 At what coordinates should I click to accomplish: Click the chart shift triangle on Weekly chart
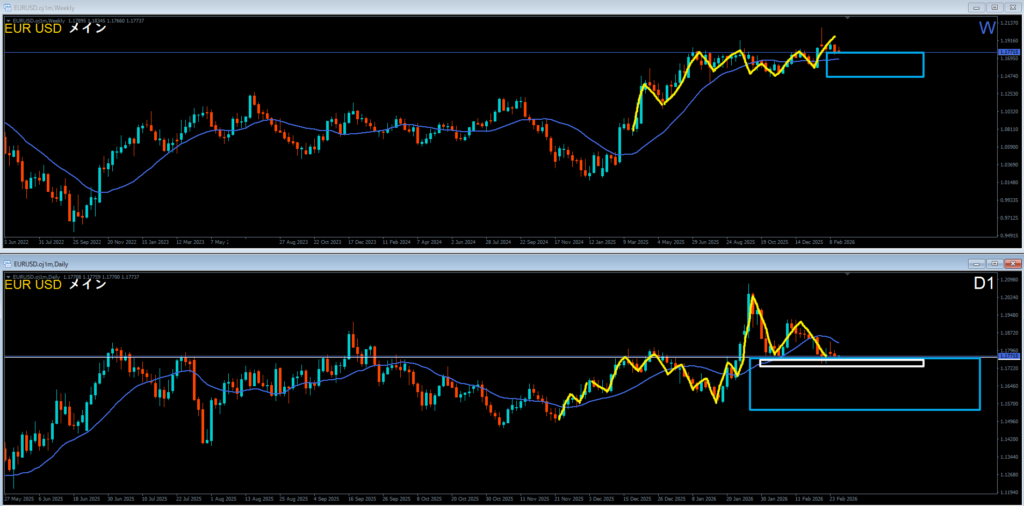[x=848, y=18]
